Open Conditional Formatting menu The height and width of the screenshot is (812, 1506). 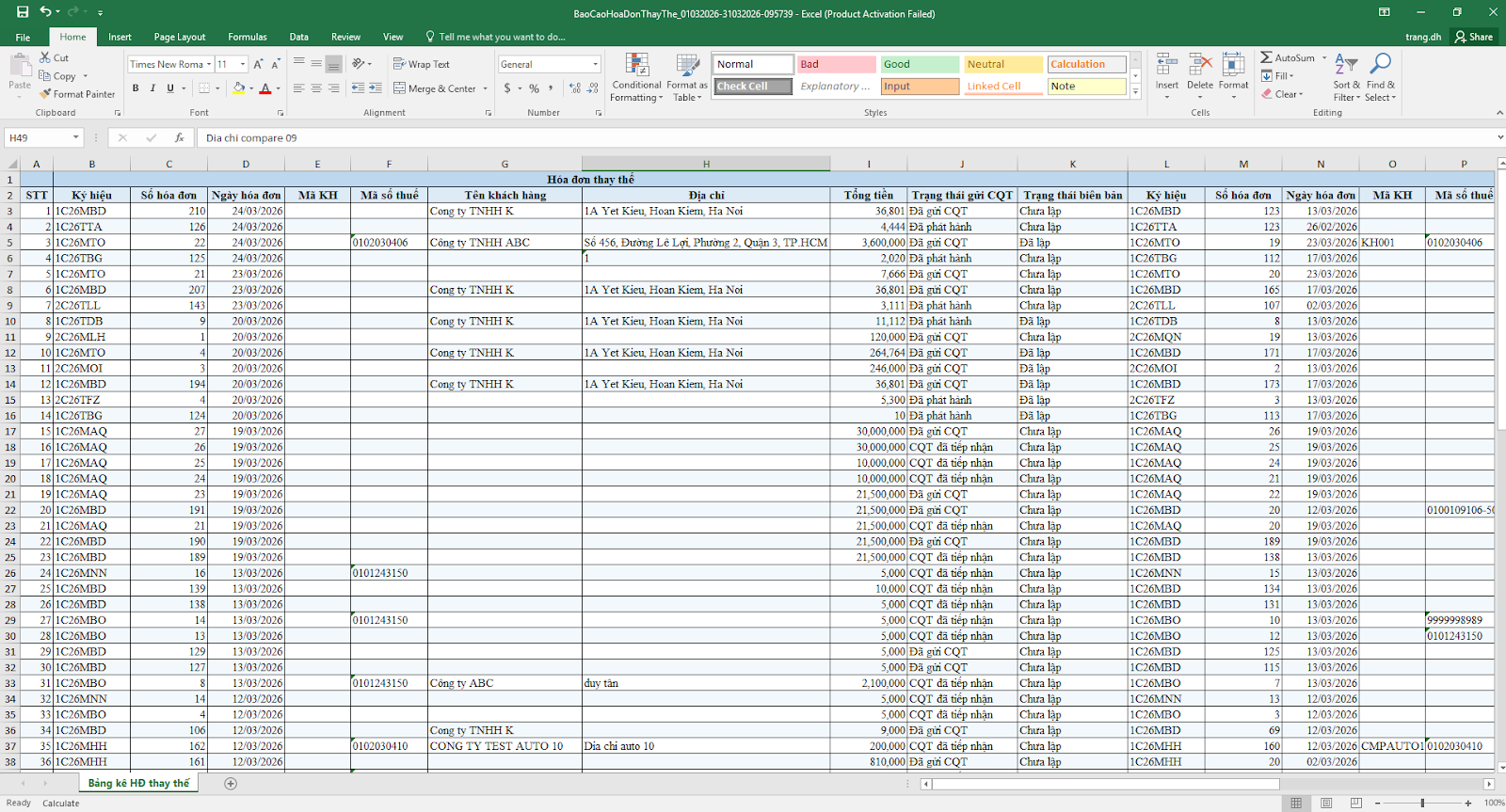pos(636,78)
